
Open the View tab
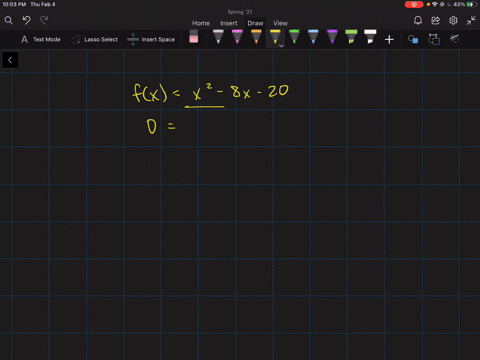tap(280, 23)
